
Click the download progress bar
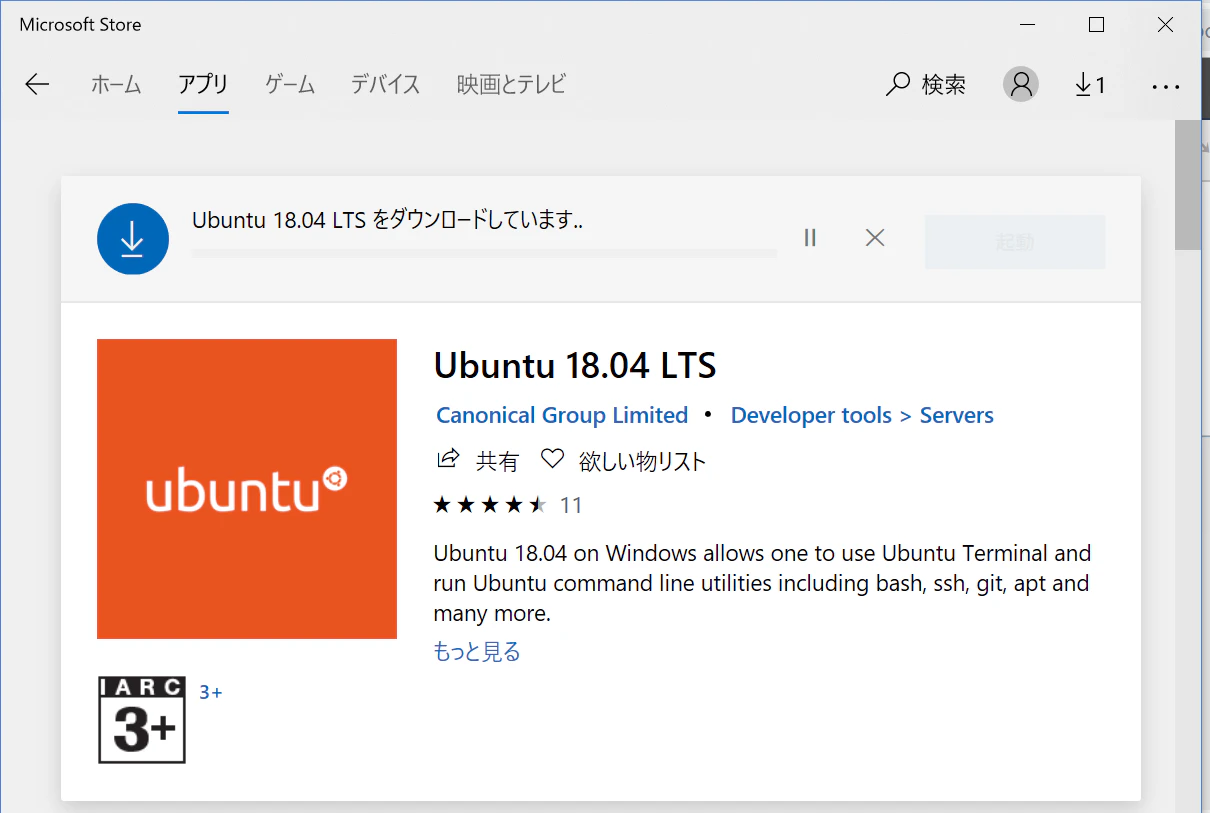[484, 253]
